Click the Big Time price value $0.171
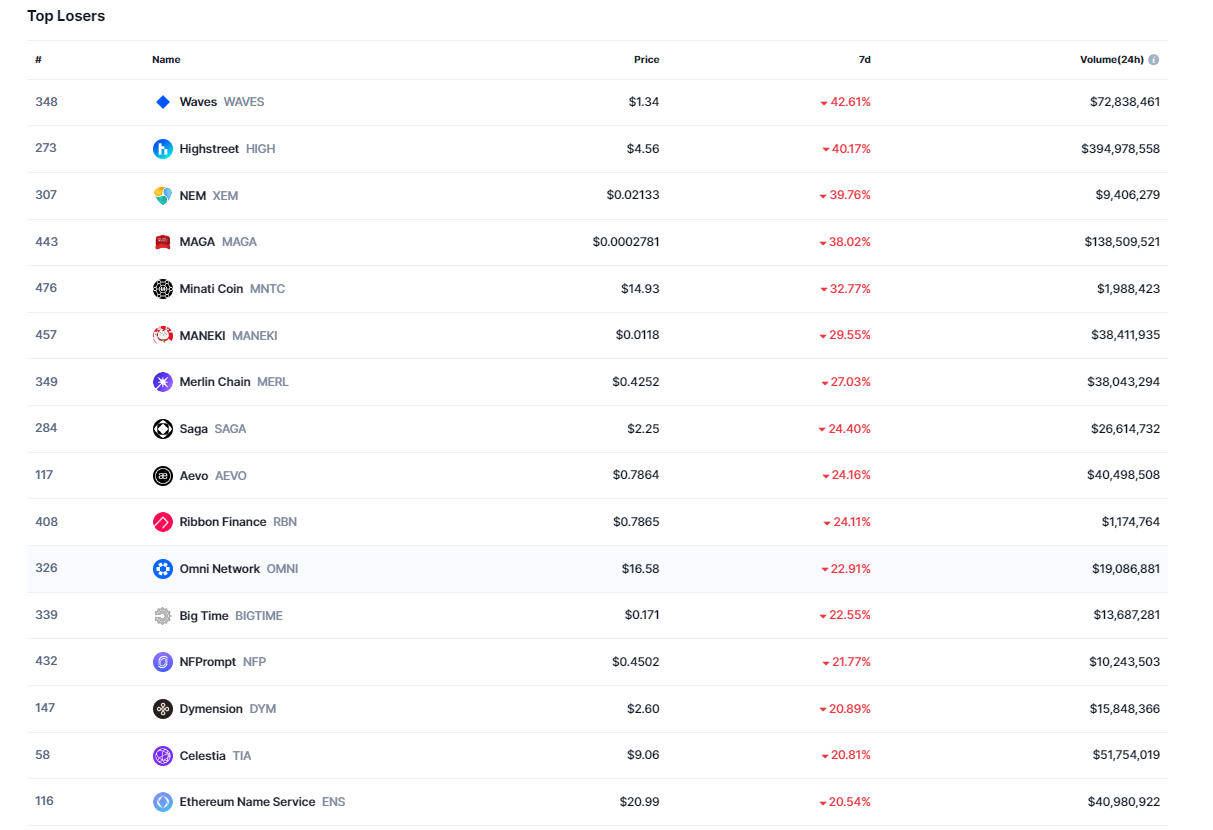 (x=642, y=615)
